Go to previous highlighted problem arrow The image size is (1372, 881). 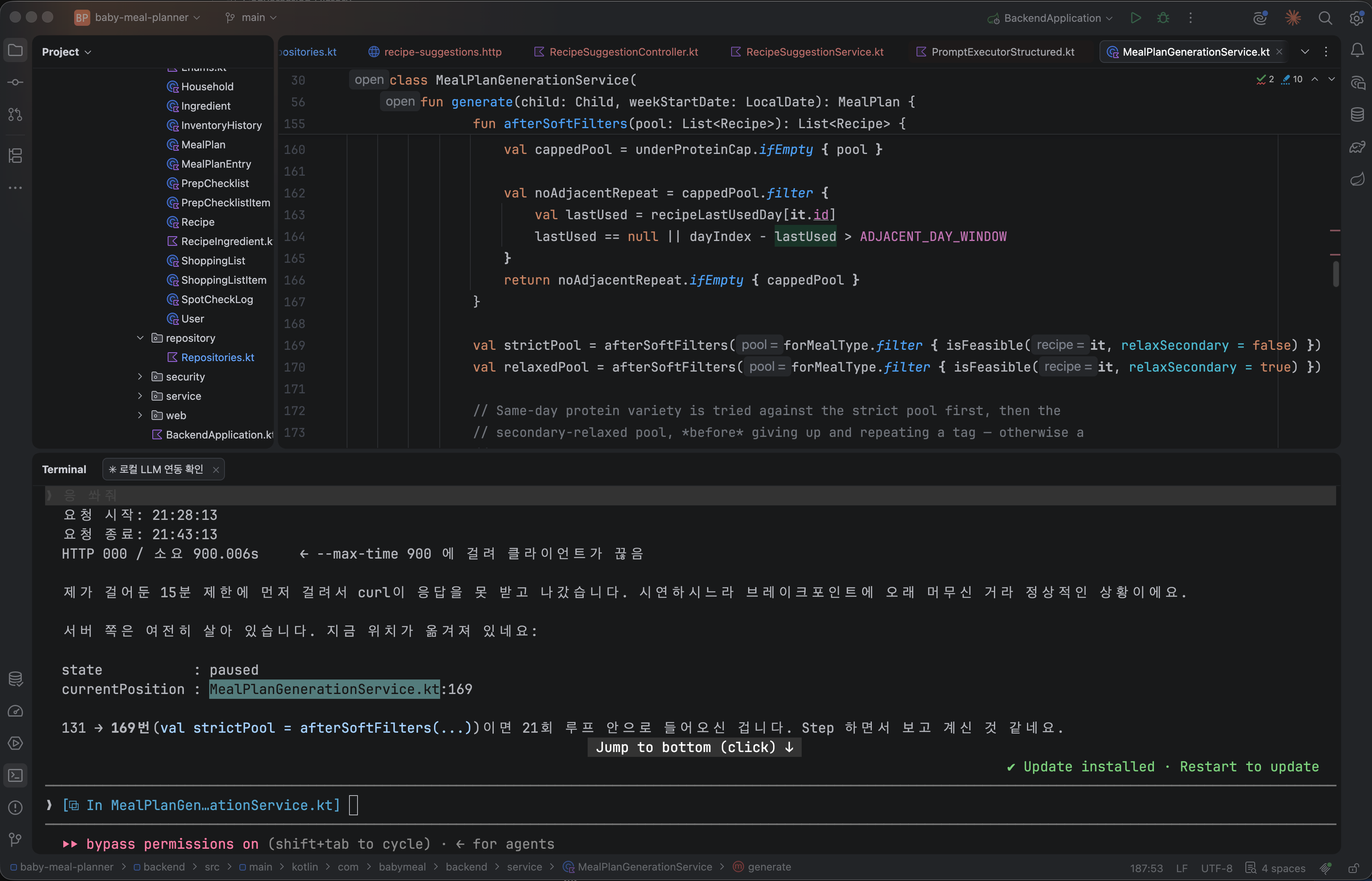point(1315,79)
